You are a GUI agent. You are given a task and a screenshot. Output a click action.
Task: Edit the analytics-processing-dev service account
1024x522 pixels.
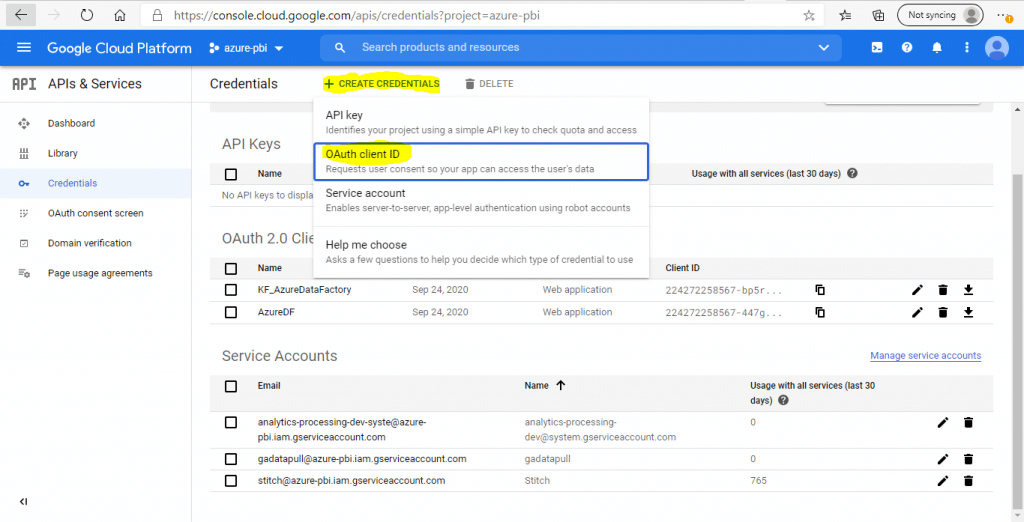[x=943, y=423]
